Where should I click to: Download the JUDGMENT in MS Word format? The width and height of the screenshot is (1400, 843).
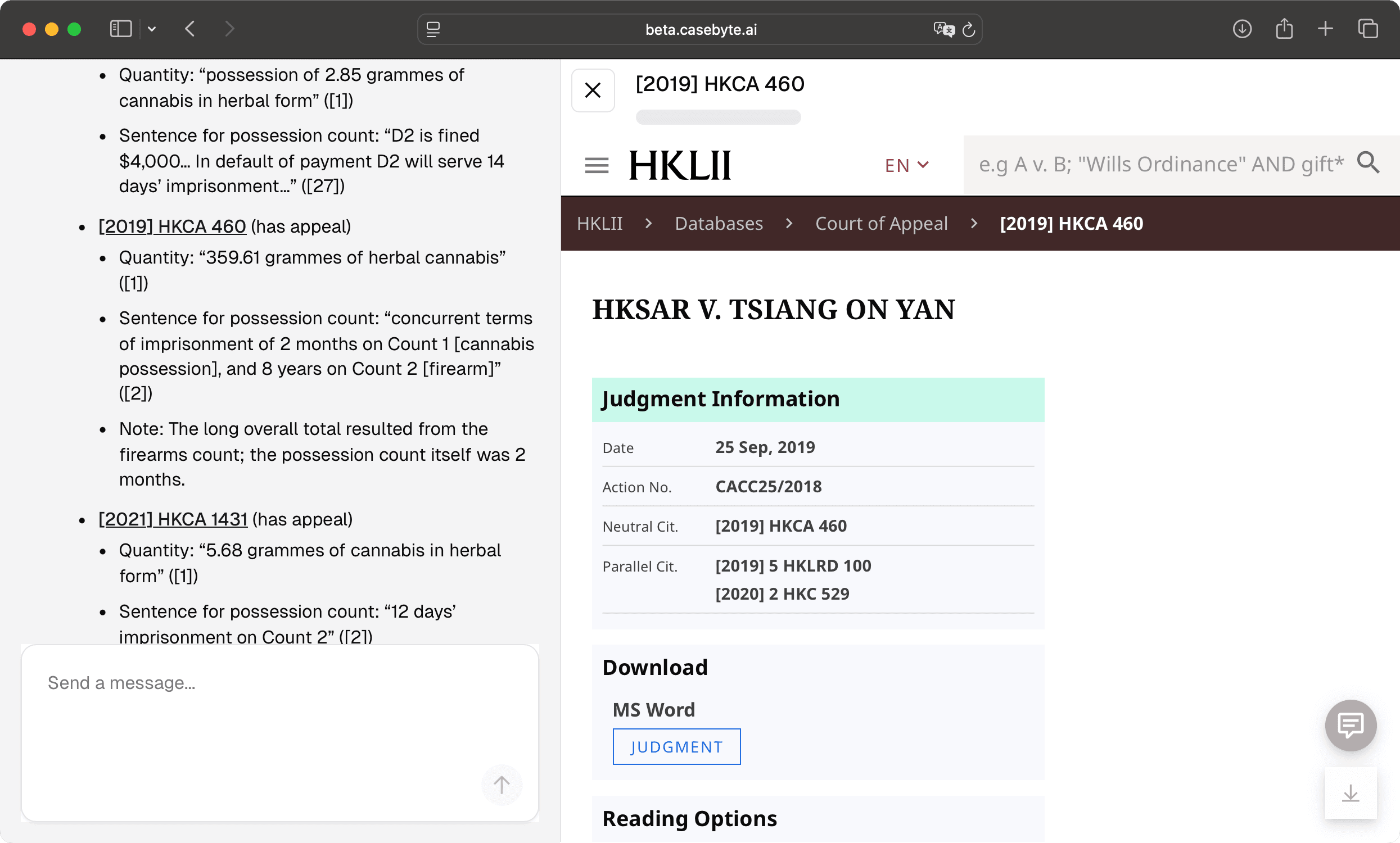[676, 746]
